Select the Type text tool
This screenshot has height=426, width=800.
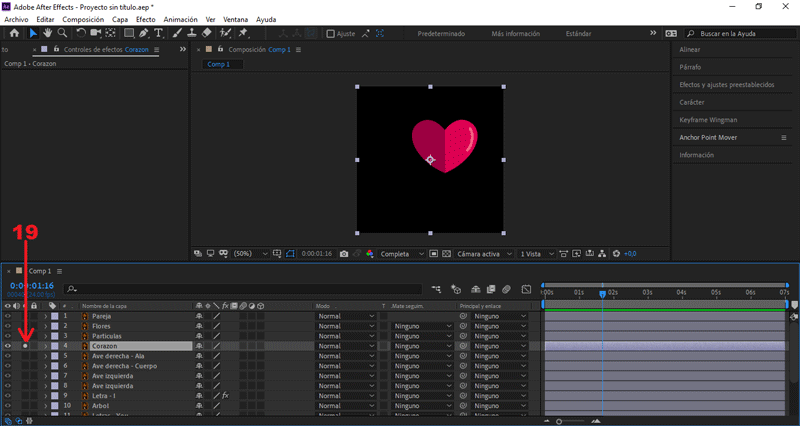click(x=158, y=33)
